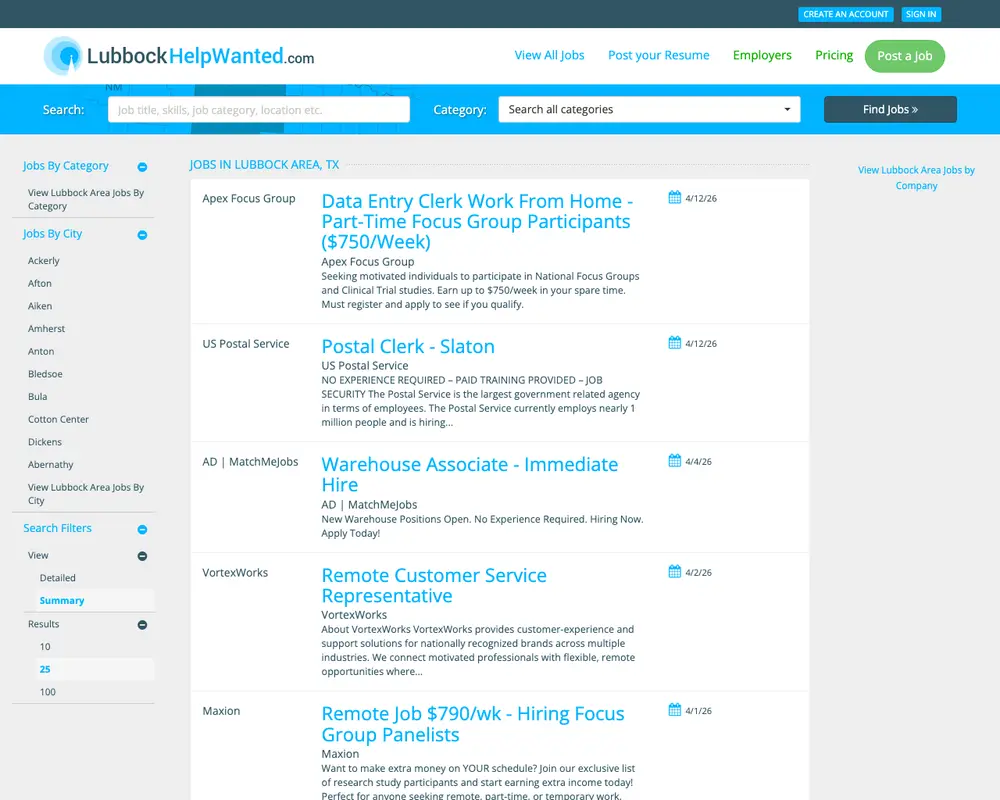The height and width of the screenshot is (800, 1000).
Task: Click AD | MatchMeJobs in the left company column
Action: (250, 462)
